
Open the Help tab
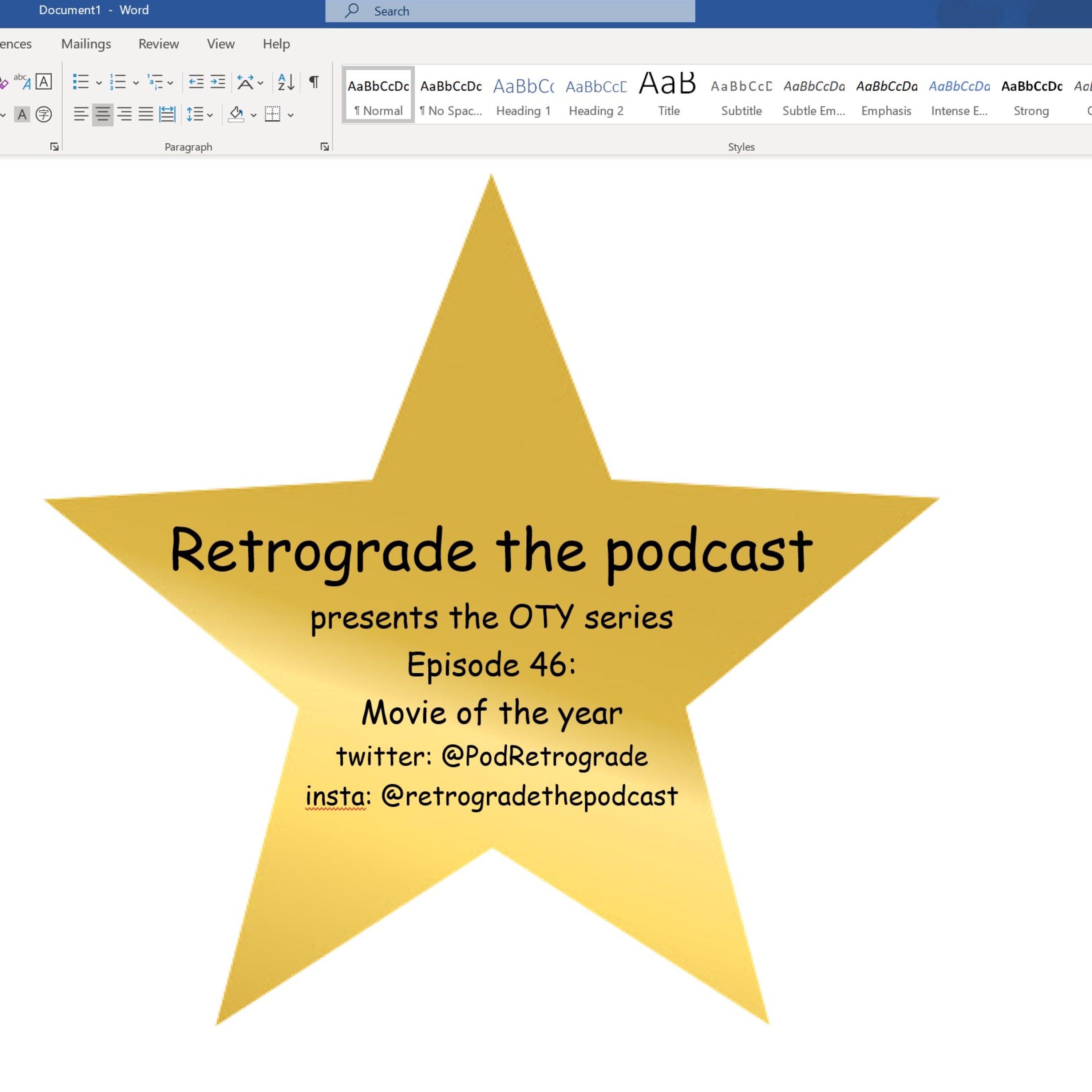coord(276,44)
